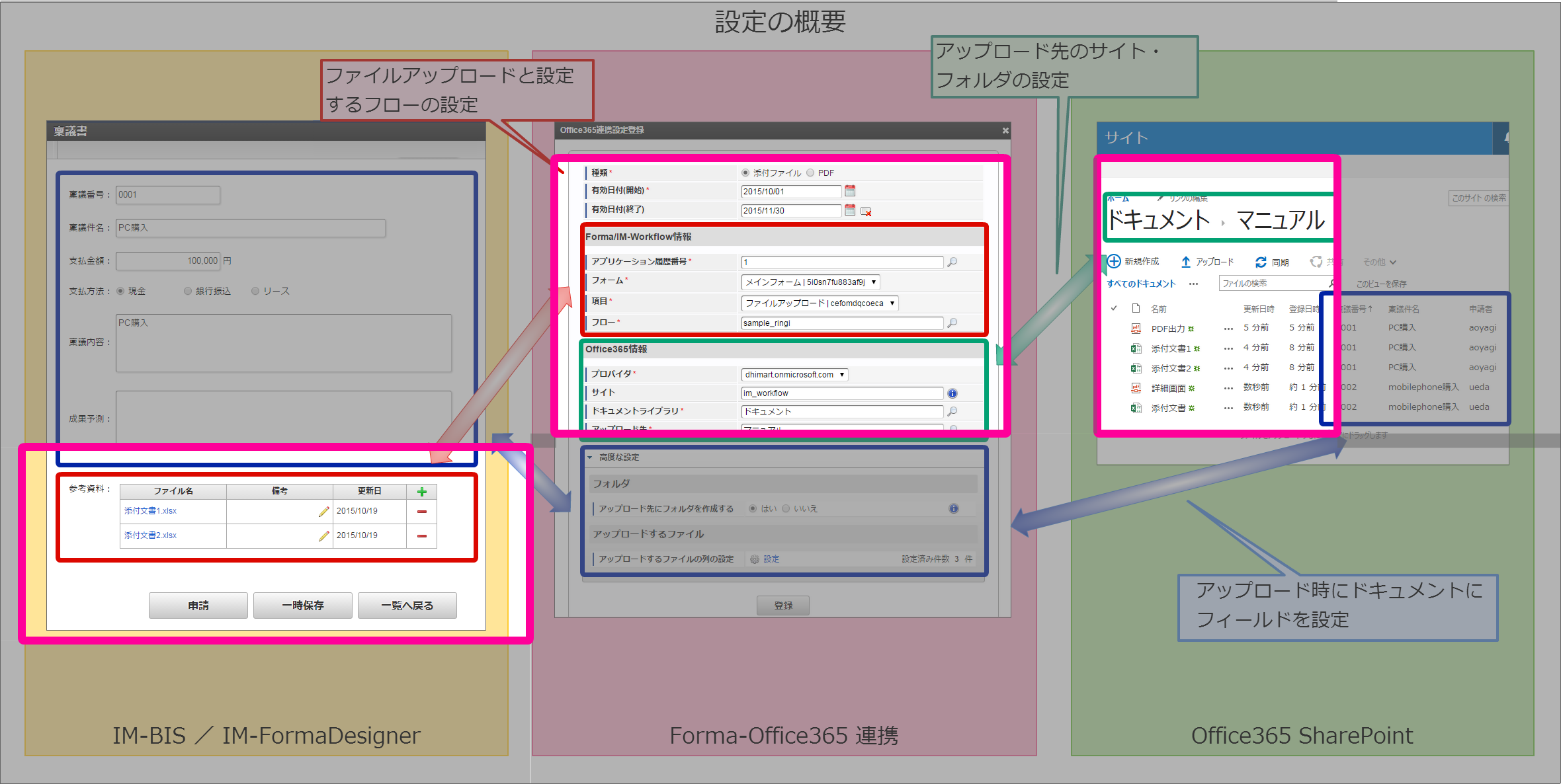The height and width of the screenshot is (784, 1561).
Task: Open the calendar picker for 有効日付(開始)
Action: [x=850, y=191]
